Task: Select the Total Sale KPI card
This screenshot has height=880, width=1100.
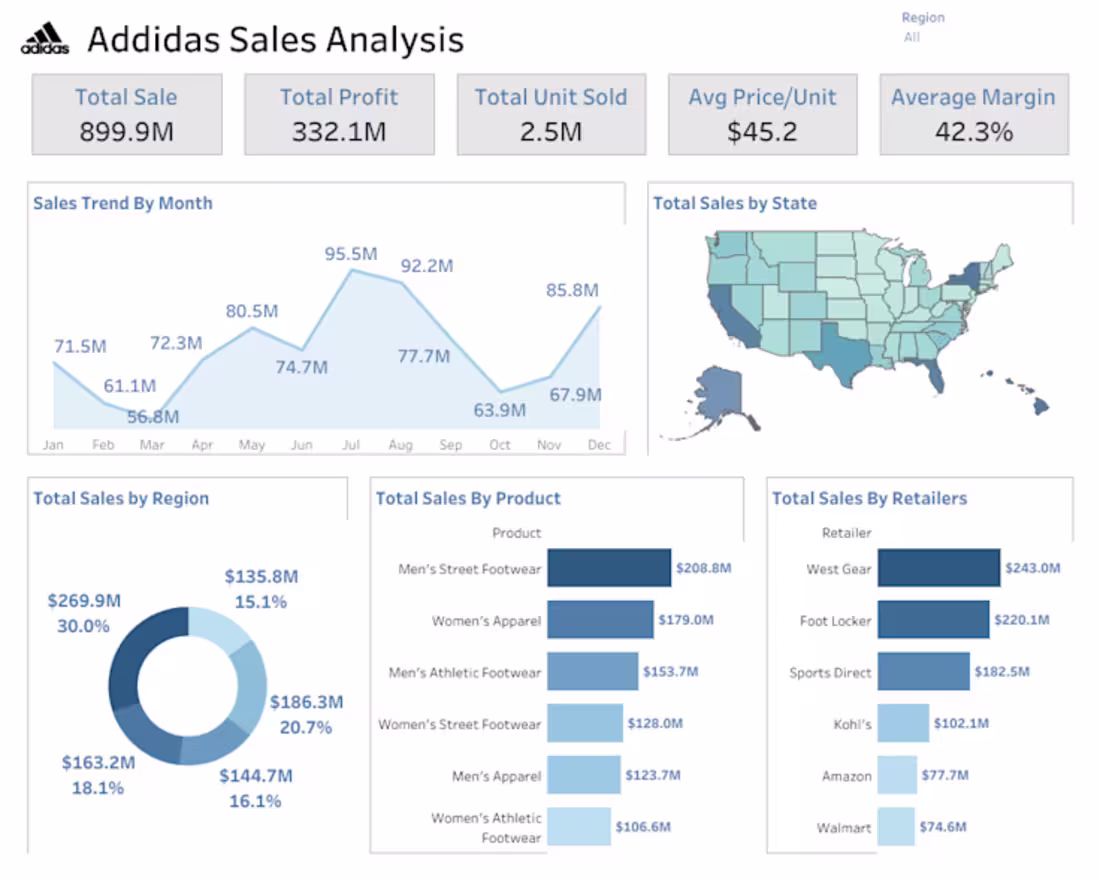Action: pos(126,113)
